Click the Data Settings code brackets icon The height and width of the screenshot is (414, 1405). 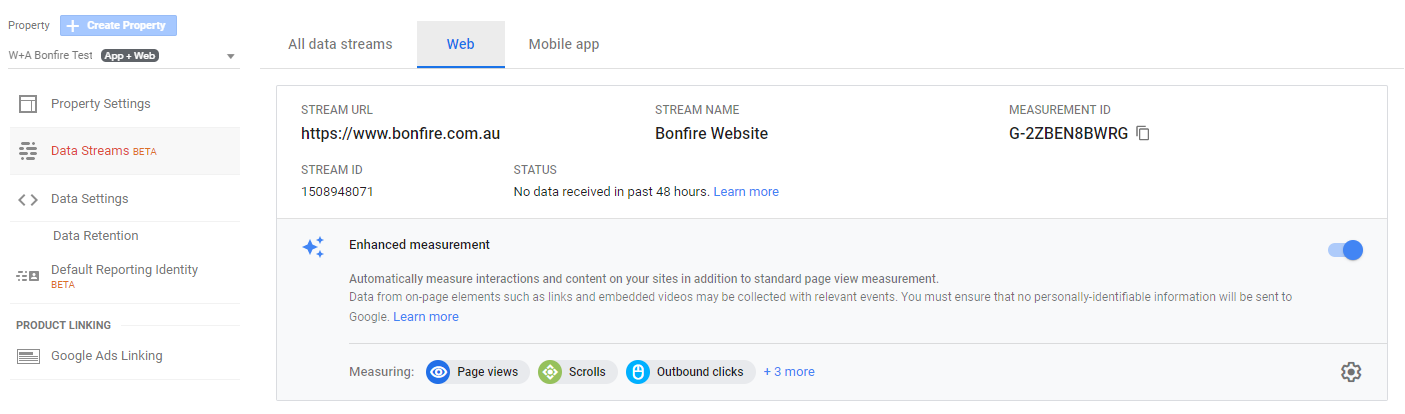[x=28, y=199]
